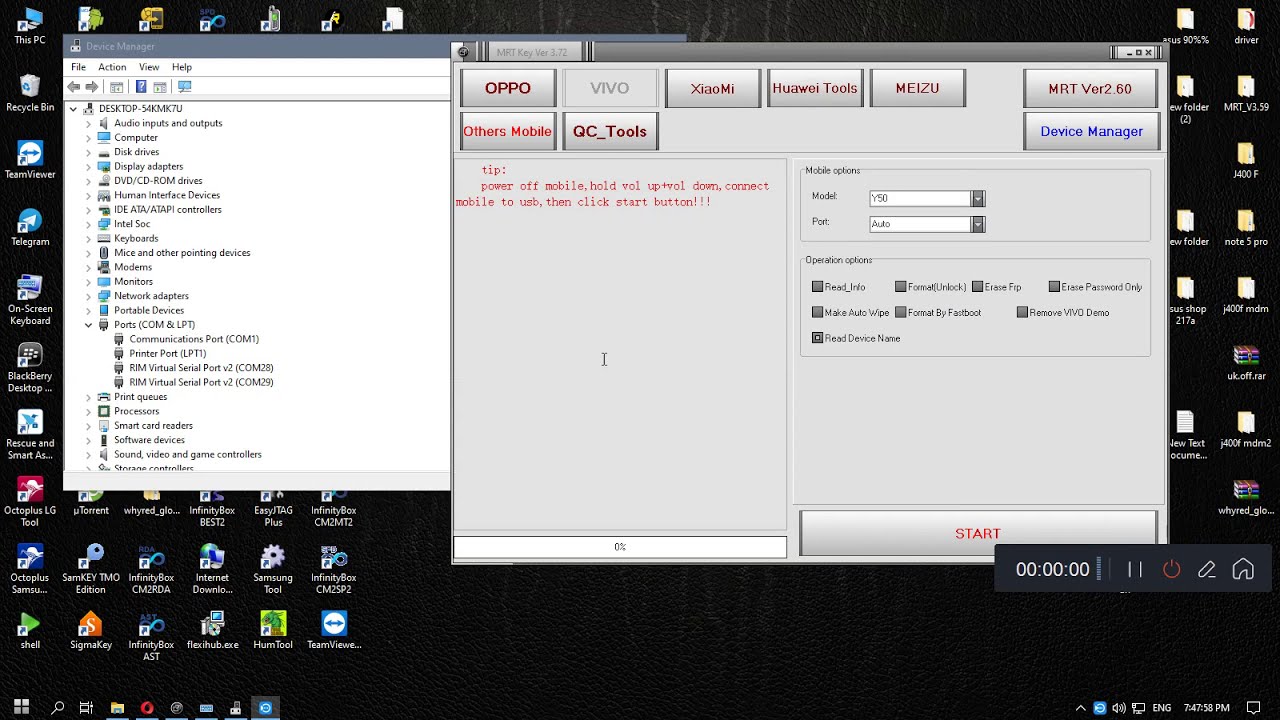
Task: Open TeamViewer icon on left desktop column
Action: (30, 160)
